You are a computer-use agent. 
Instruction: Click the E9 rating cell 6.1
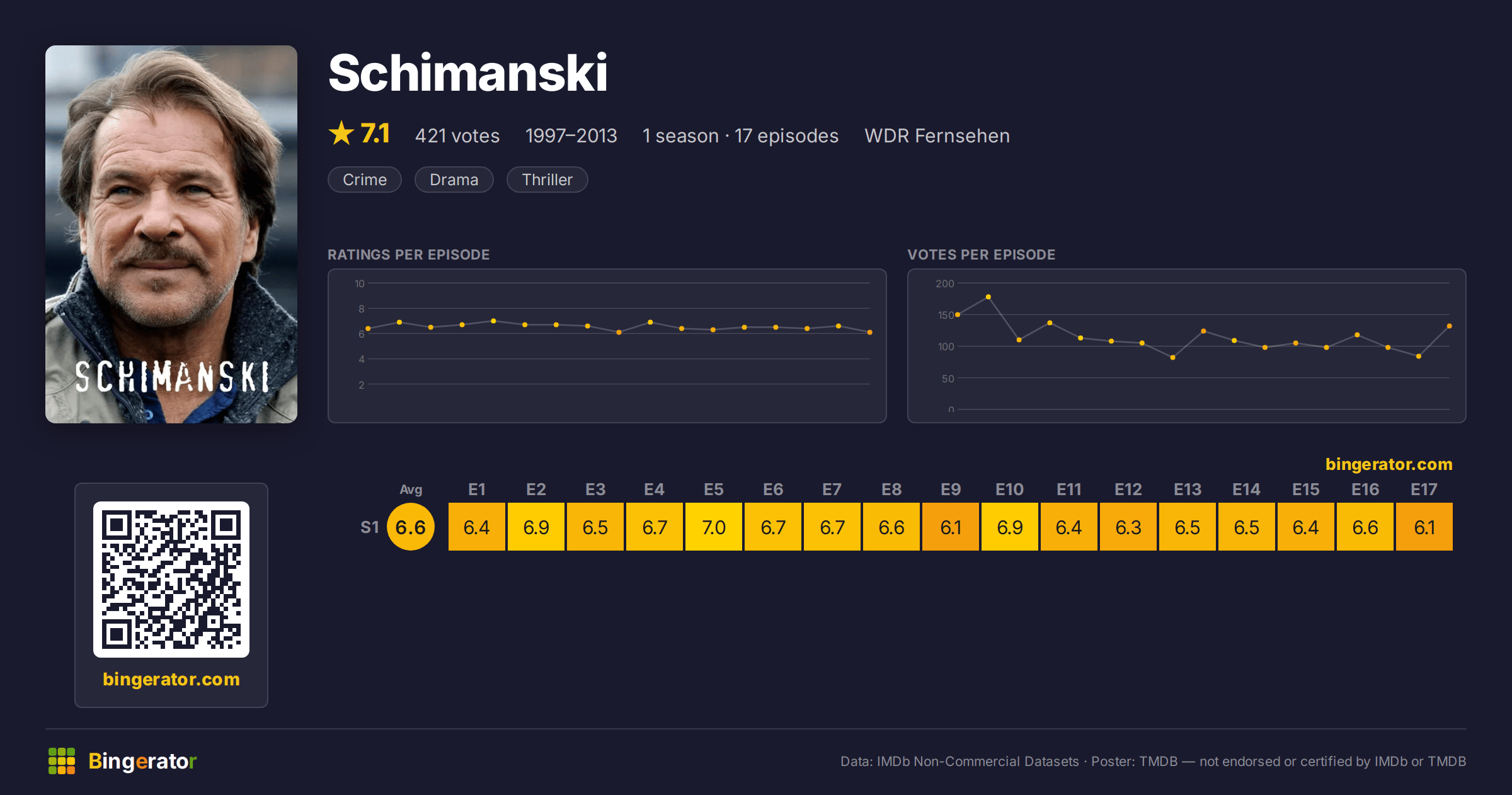point(951,527)
